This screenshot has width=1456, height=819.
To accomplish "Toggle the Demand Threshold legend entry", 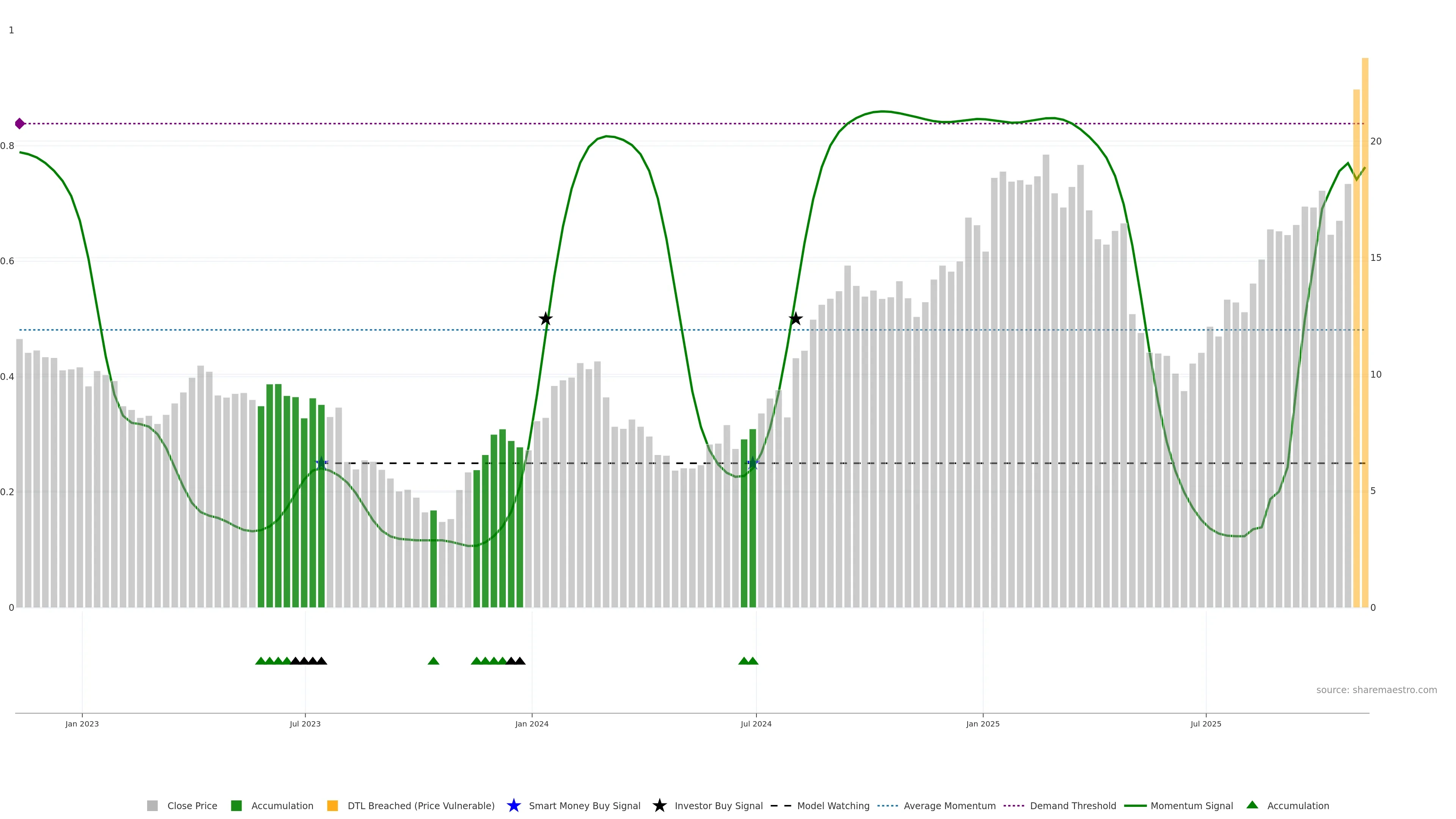I will pos(1072,805).
